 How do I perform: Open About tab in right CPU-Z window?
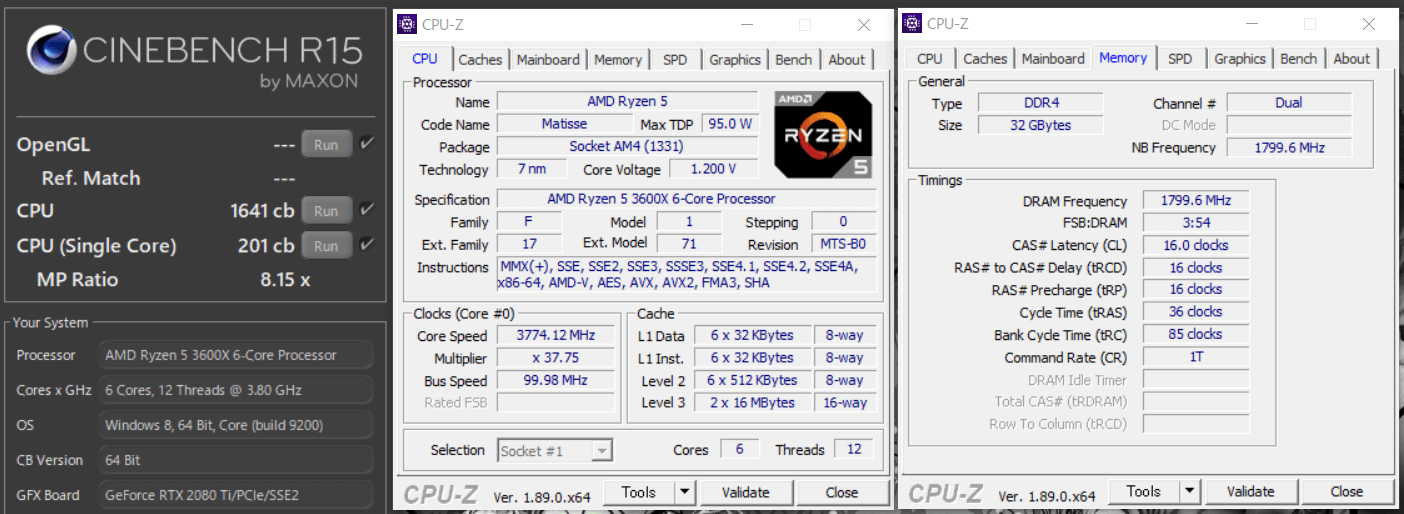(x=1352, y=59)
